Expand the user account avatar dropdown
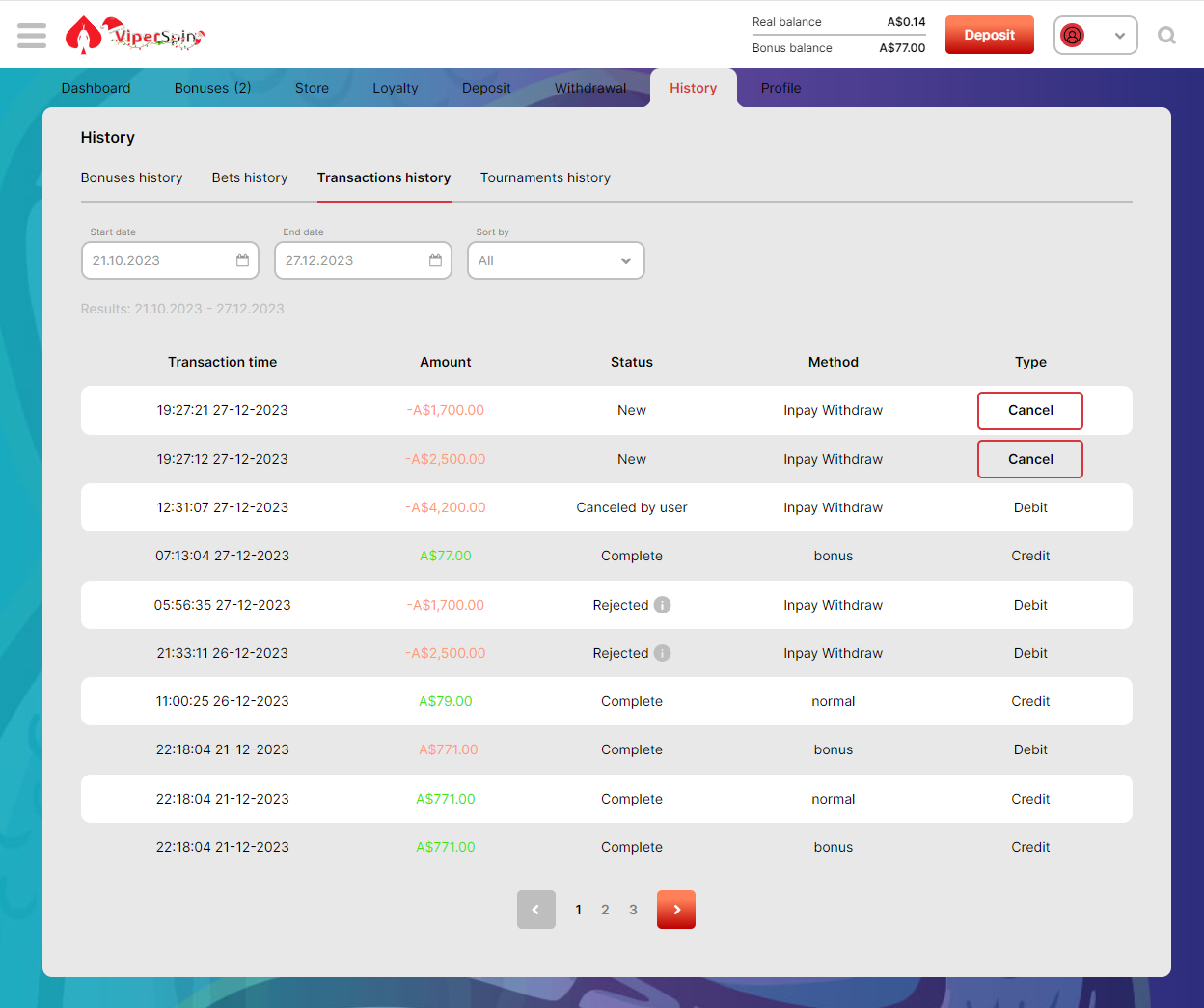 tap(1095, 36)
